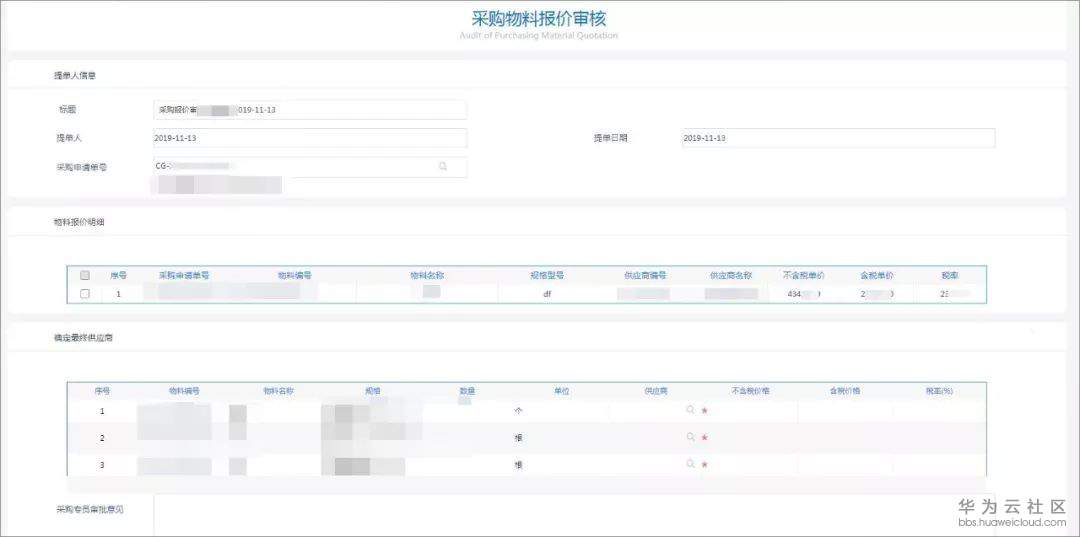Viewport: 1080px width, 537px height.
Task: Click the 提单人信息 section title
Action: tap(75, 76)
